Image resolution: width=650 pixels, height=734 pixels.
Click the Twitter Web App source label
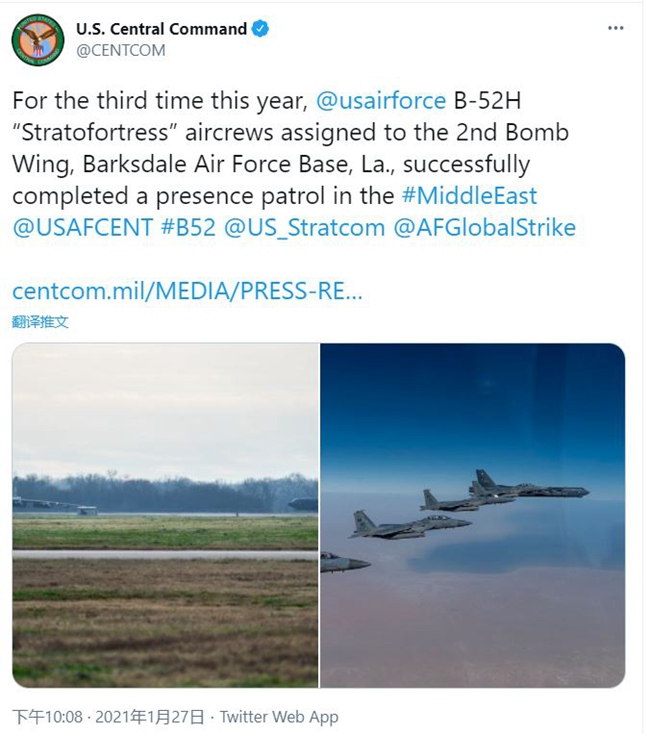click(x=279, y=716)
